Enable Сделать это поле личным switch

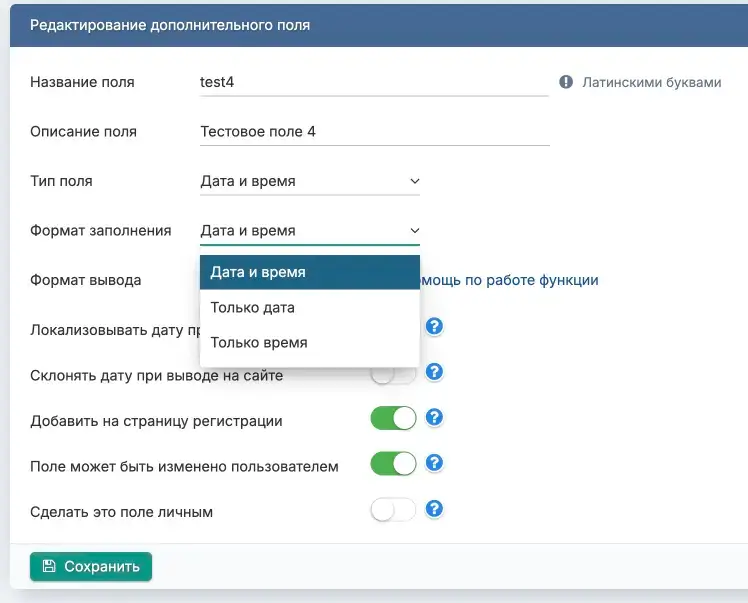pos(393,510)
